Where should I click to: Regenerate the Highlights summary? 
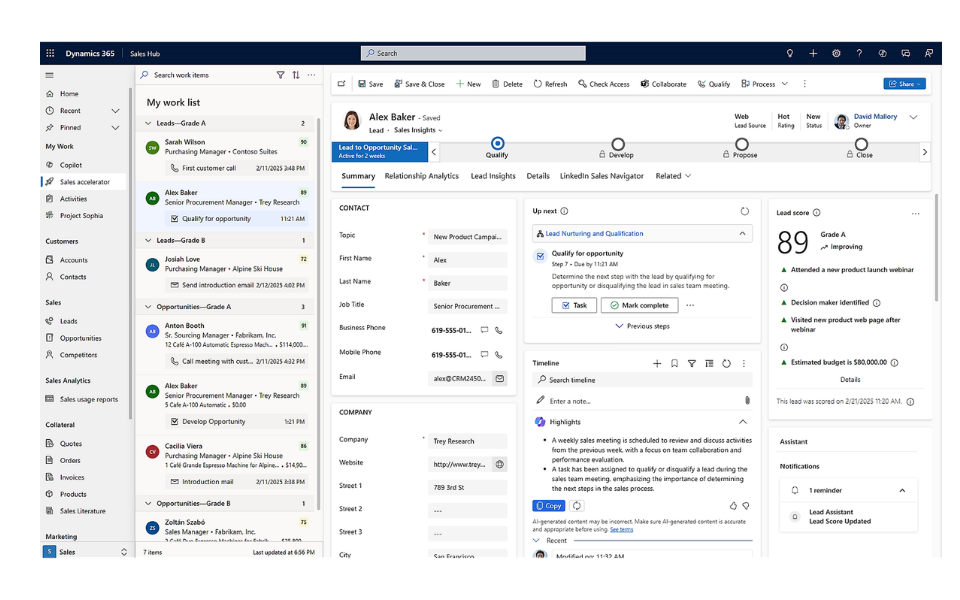(577, 506)
